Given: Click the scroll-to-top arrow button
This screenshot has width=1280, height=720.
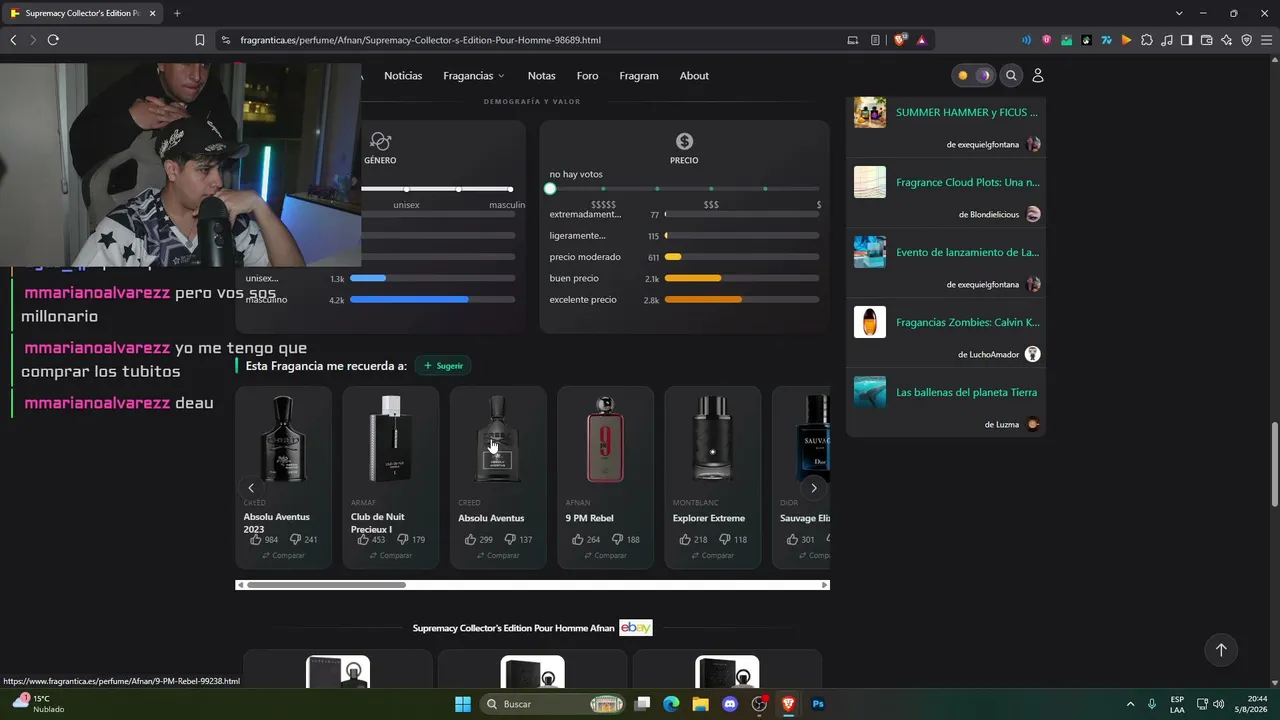Looking at the screenshot, I should pyautogui.click(x=1221, y=650).
